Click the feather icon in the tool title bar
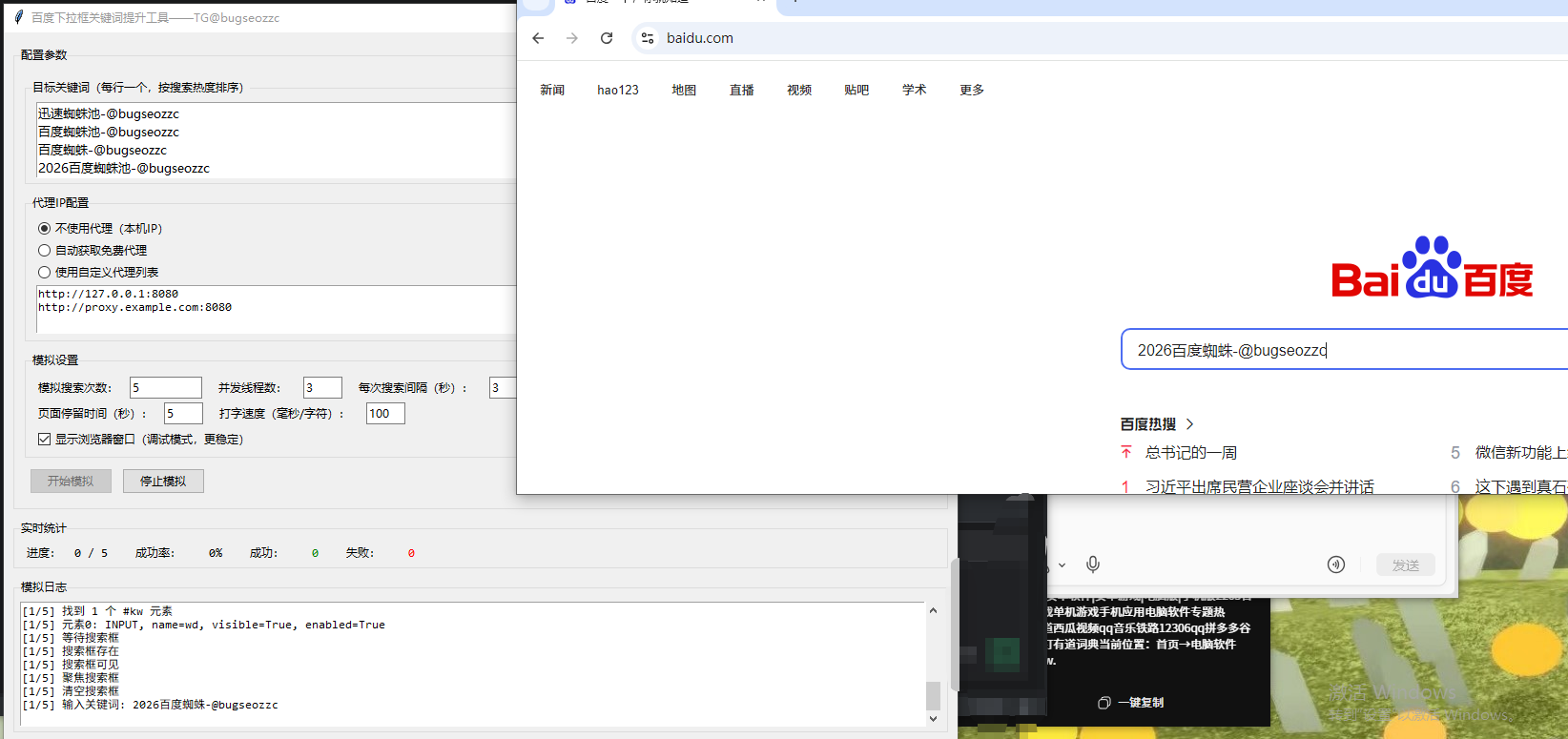The image size is (1568, 739). pos(18,17)
